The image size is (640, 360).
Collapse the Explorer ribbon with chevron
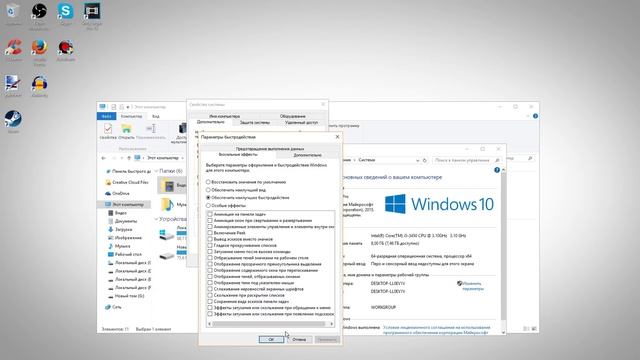tap(528, 116)
